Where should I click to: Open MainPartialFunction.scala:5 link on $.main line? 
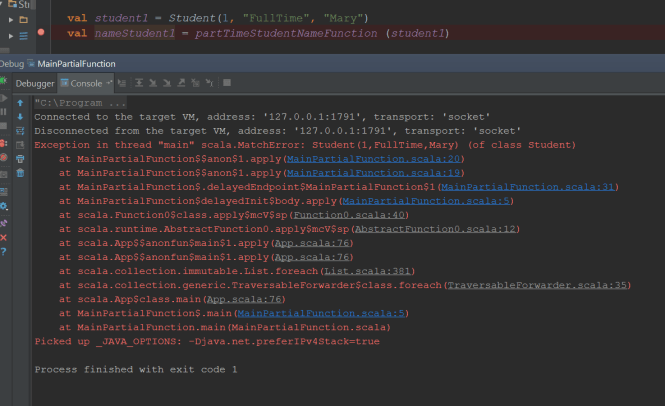point(321,313)
